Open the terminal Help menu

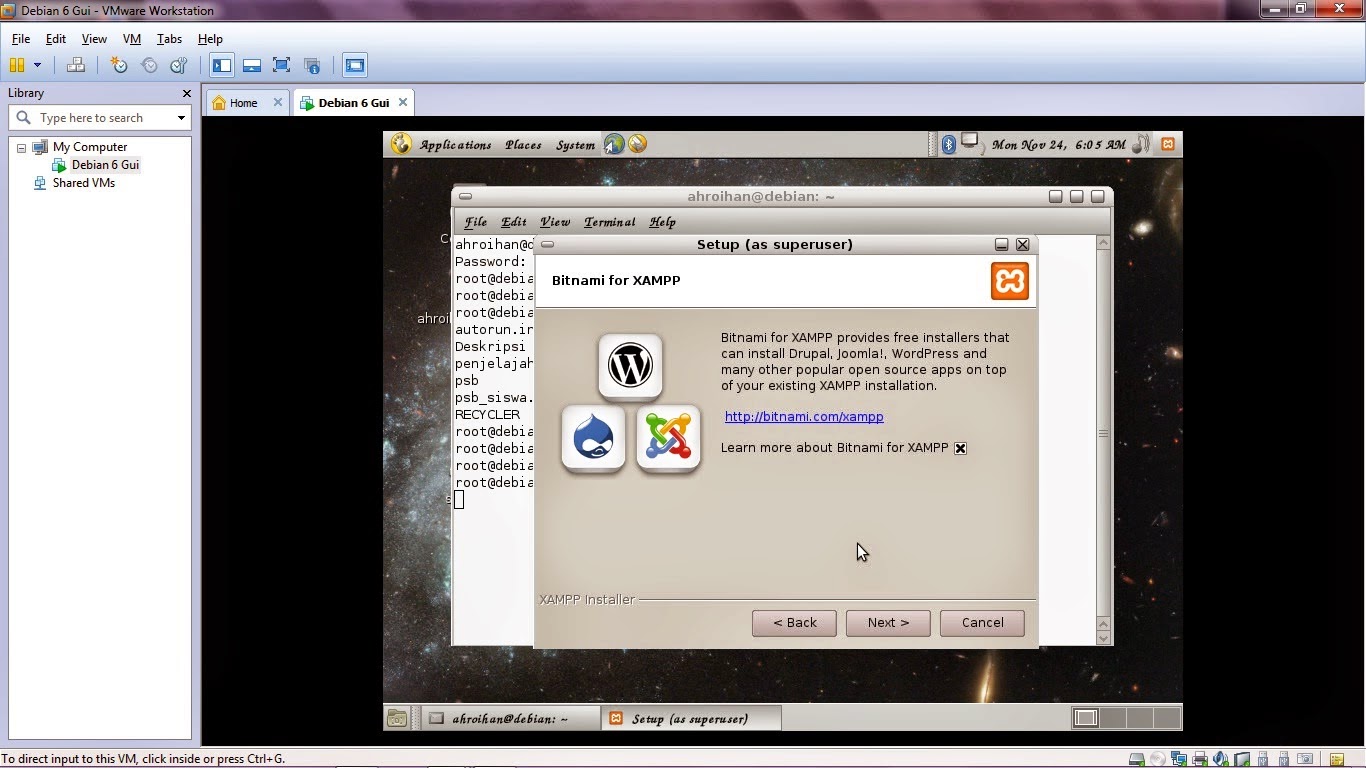(x=662, y=222)
